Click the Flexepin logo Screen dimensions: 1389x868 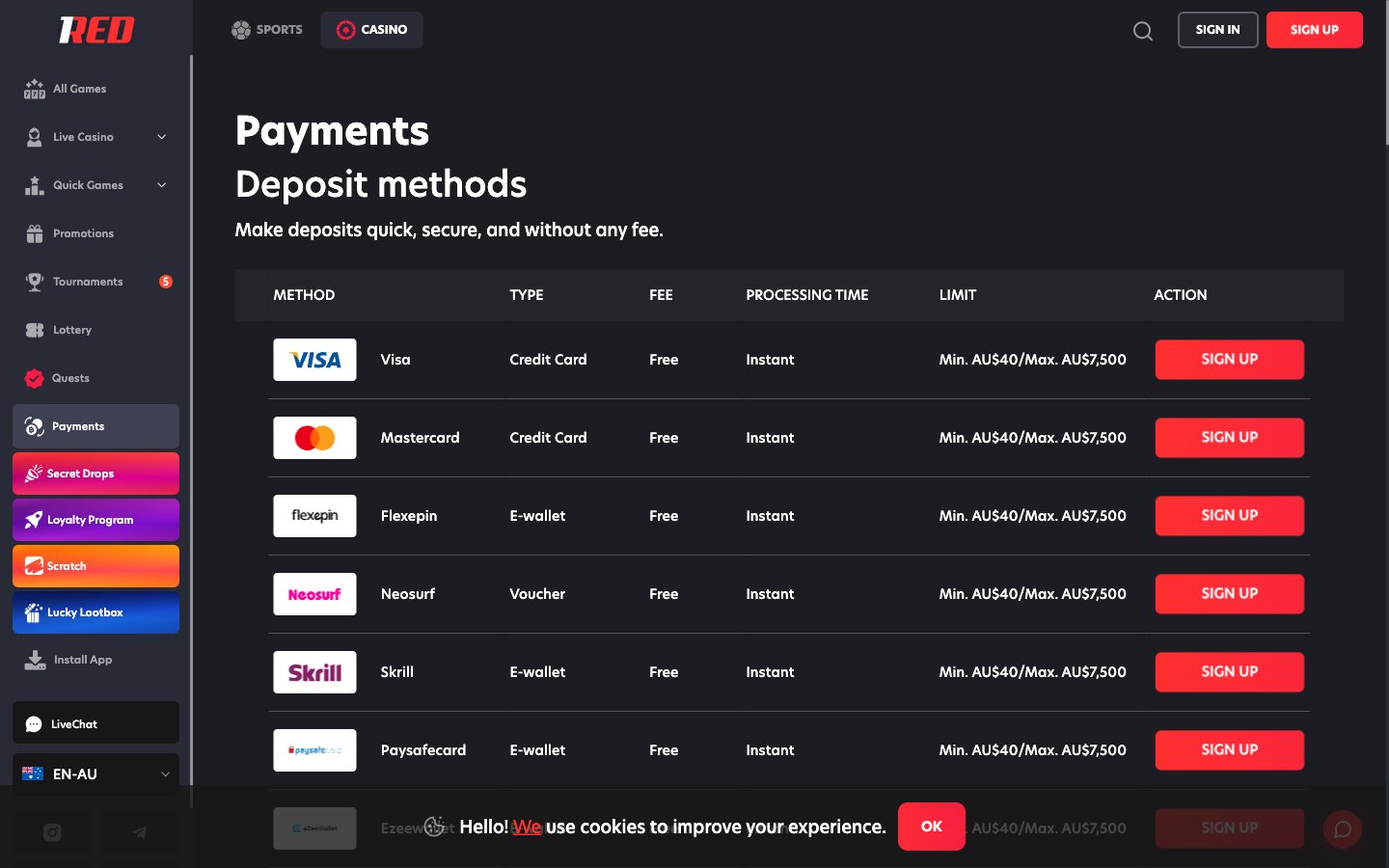(314, 516)
